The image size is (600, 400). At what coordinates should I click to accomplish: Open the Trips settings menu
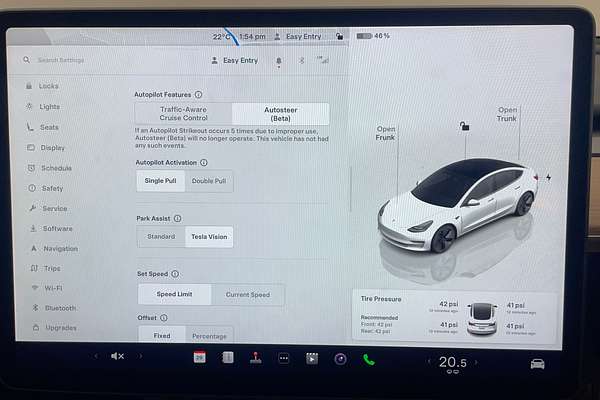[46, 268]
